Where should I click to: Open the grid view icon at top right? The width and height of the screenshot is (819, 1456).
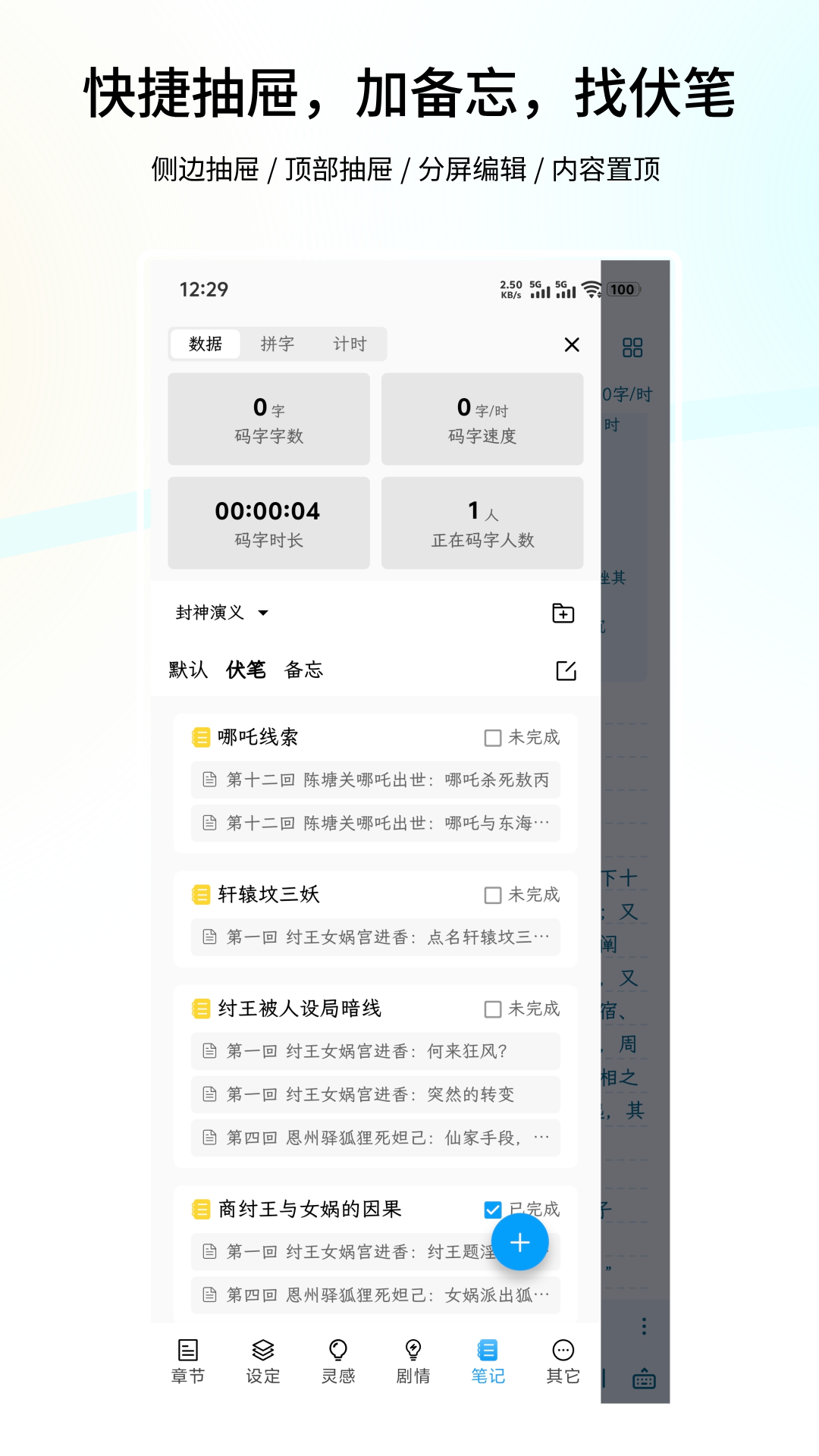[632, 348]
